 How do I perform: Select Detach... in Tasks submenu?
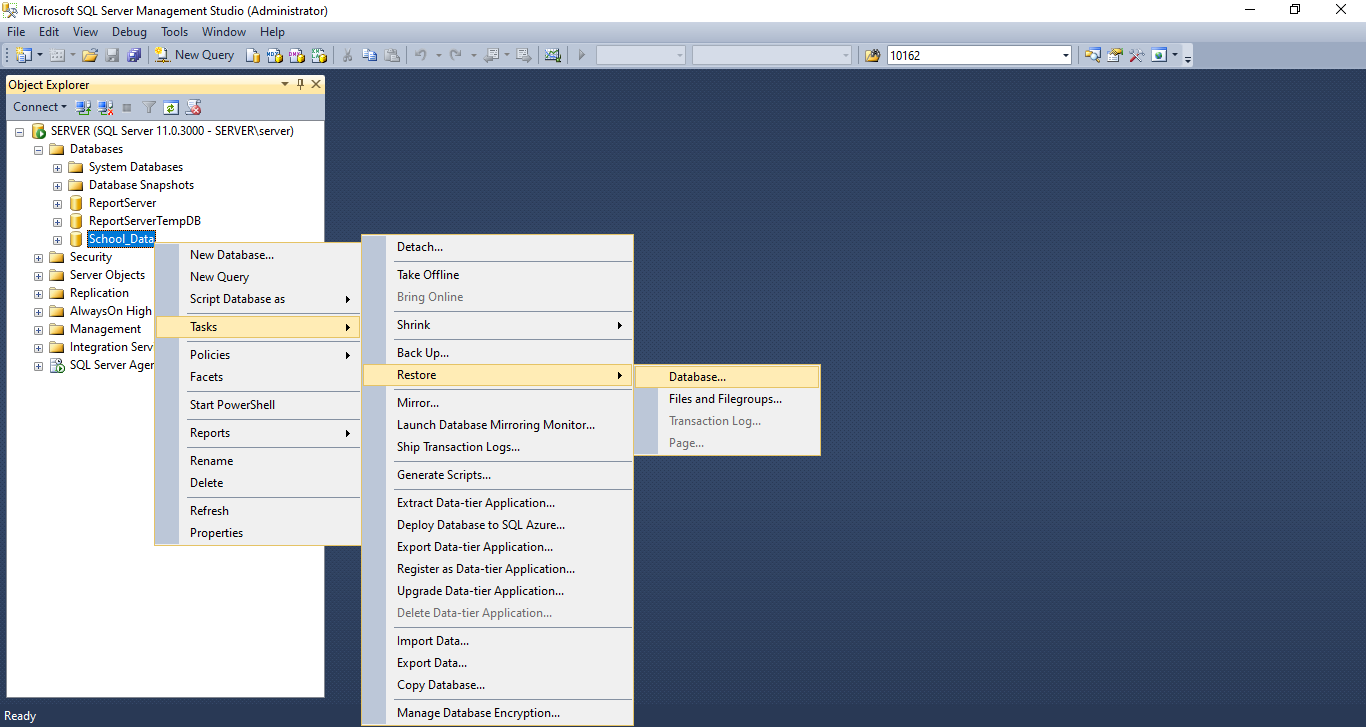pos(497,247)
